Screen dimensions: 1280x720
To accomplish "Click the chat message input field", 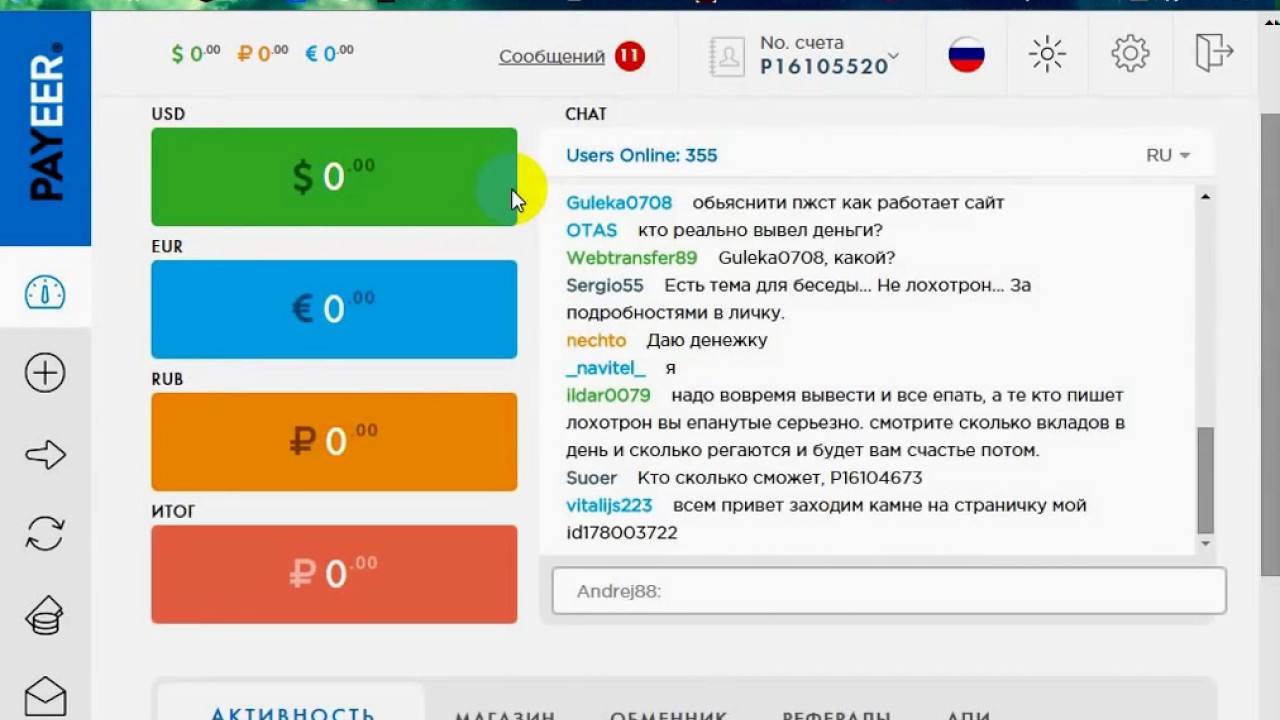I will (x=888, y=591).
